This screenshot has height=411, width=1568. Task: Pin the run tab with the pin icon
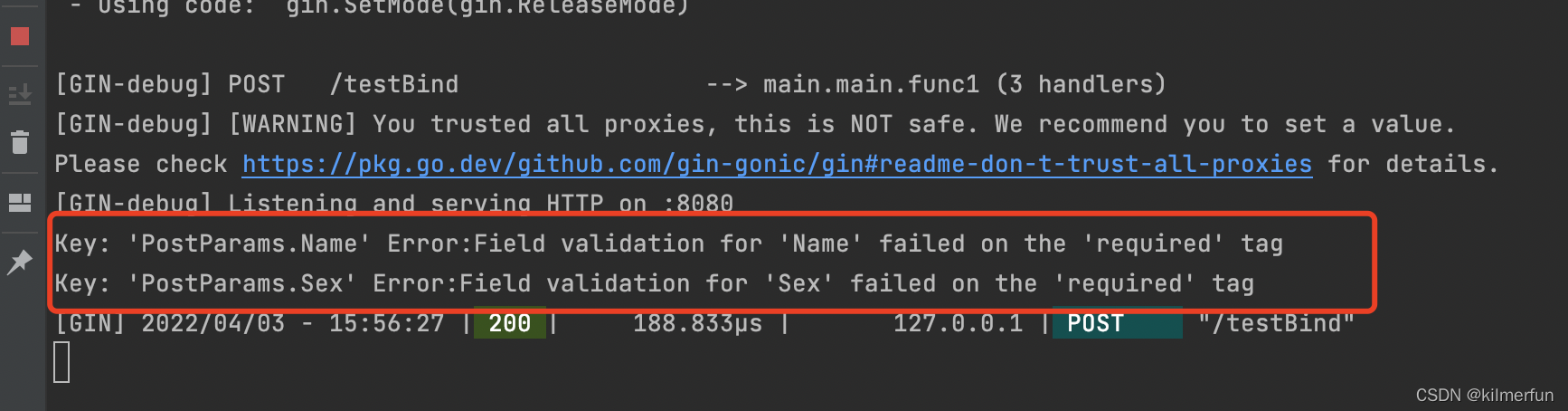[19, 263]
